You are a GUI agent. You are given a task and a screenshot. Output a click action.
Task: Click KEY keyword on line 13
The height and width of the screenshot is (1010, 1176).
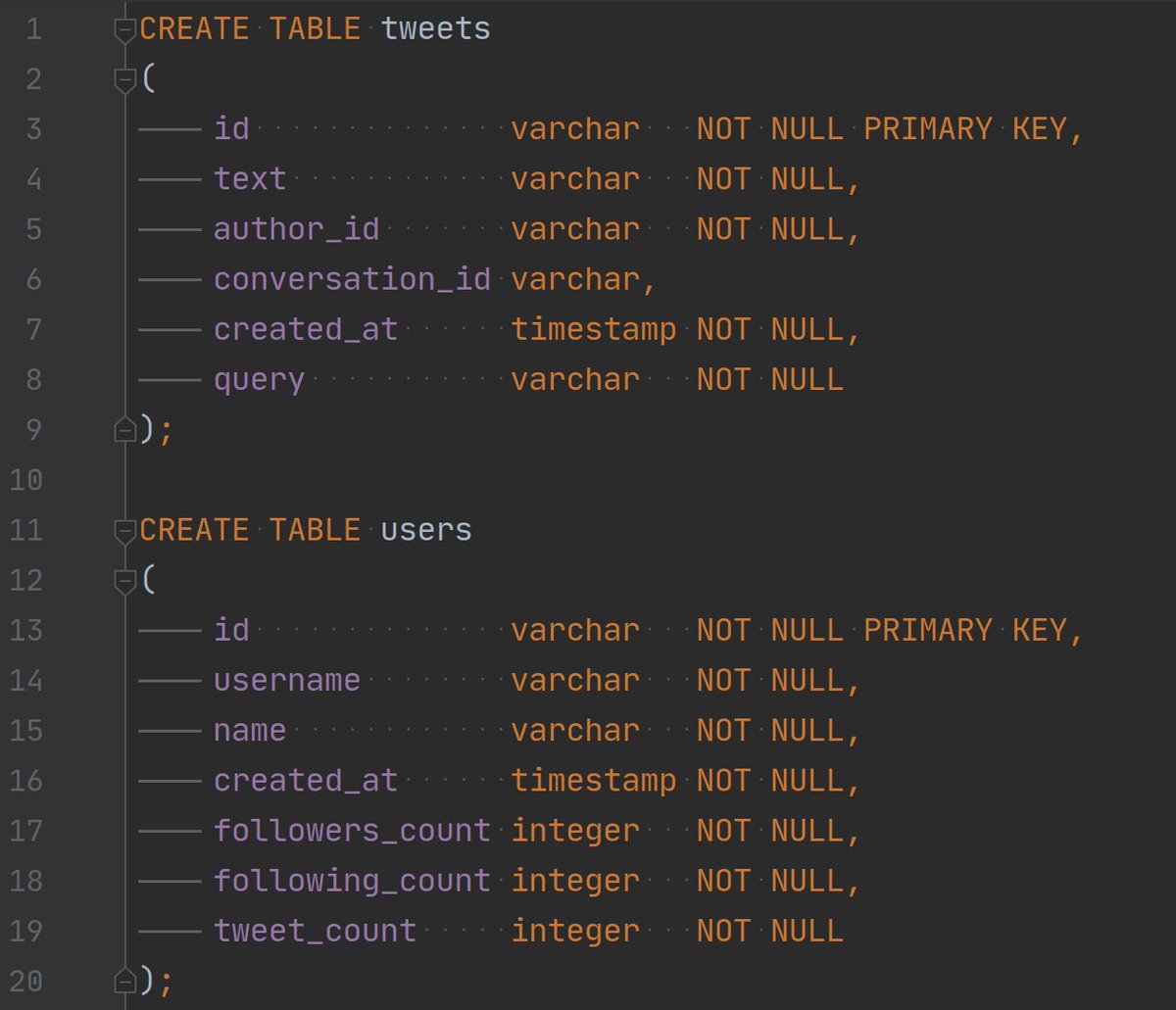[x=1040, y=630]
